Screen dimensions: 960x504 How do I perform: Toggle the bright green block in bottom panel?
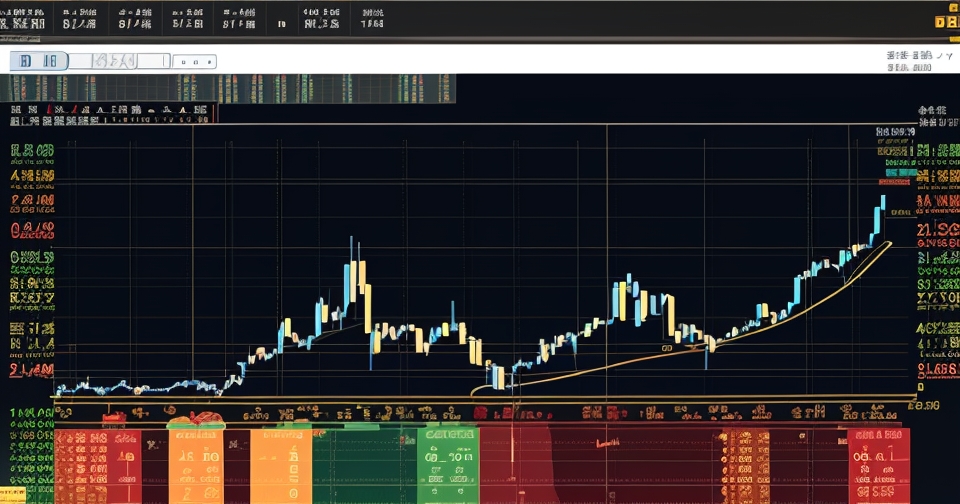(447, 465)
